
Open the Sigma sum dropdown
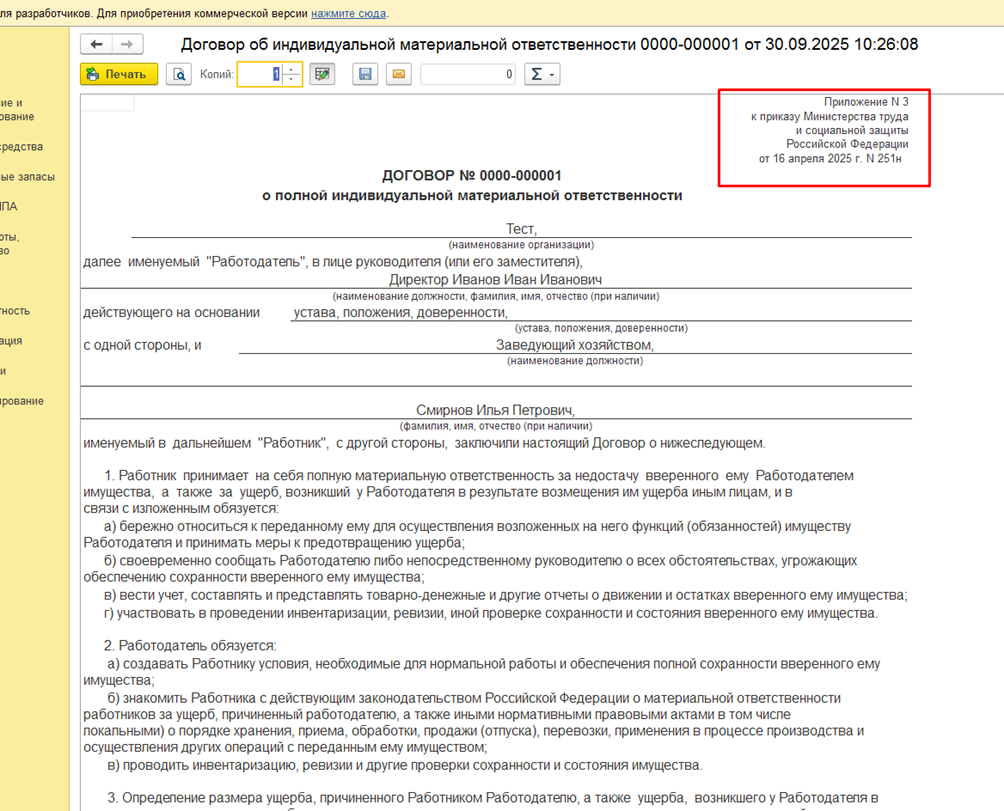point(542,74)
